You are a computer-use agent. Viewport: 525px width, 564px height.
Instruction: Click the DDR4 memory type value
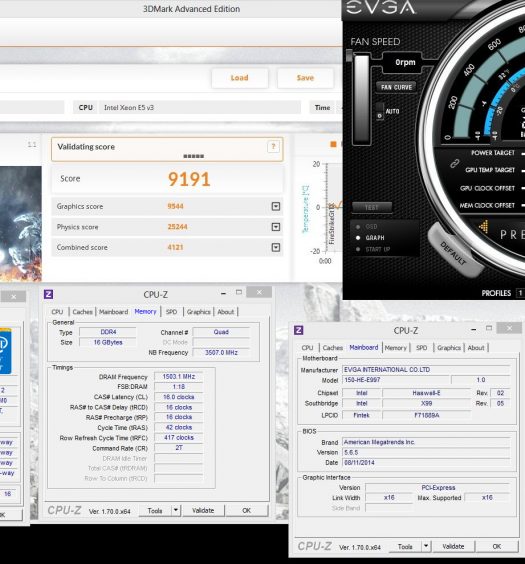click(108, 332)
